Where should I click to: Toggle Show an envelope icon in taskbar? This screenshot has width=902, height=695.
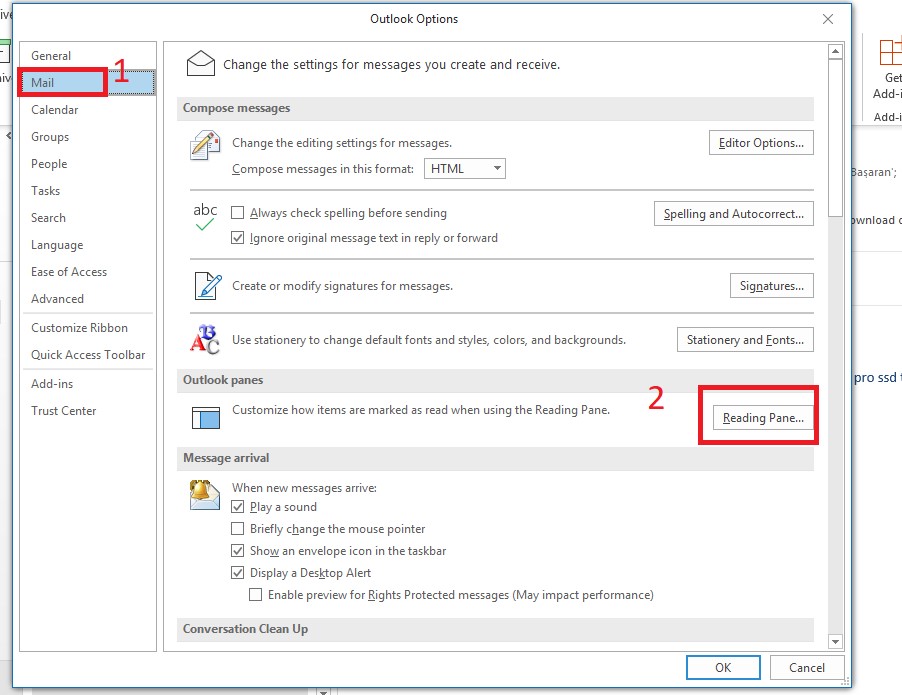tap(238, 551)
